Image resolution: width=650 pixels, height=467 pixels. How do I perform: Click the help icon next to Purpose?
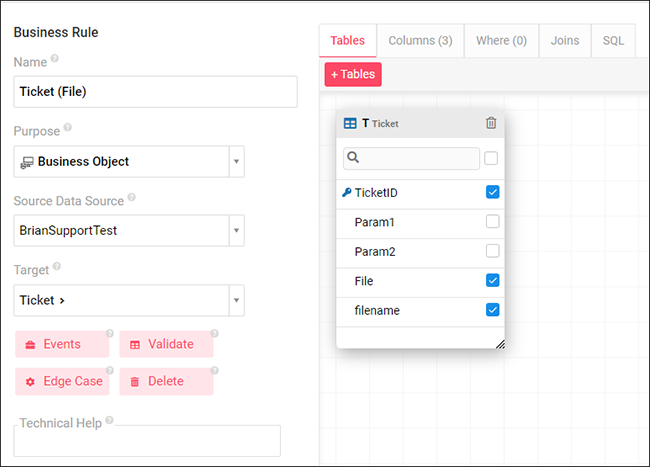click(x=68, y=128)
